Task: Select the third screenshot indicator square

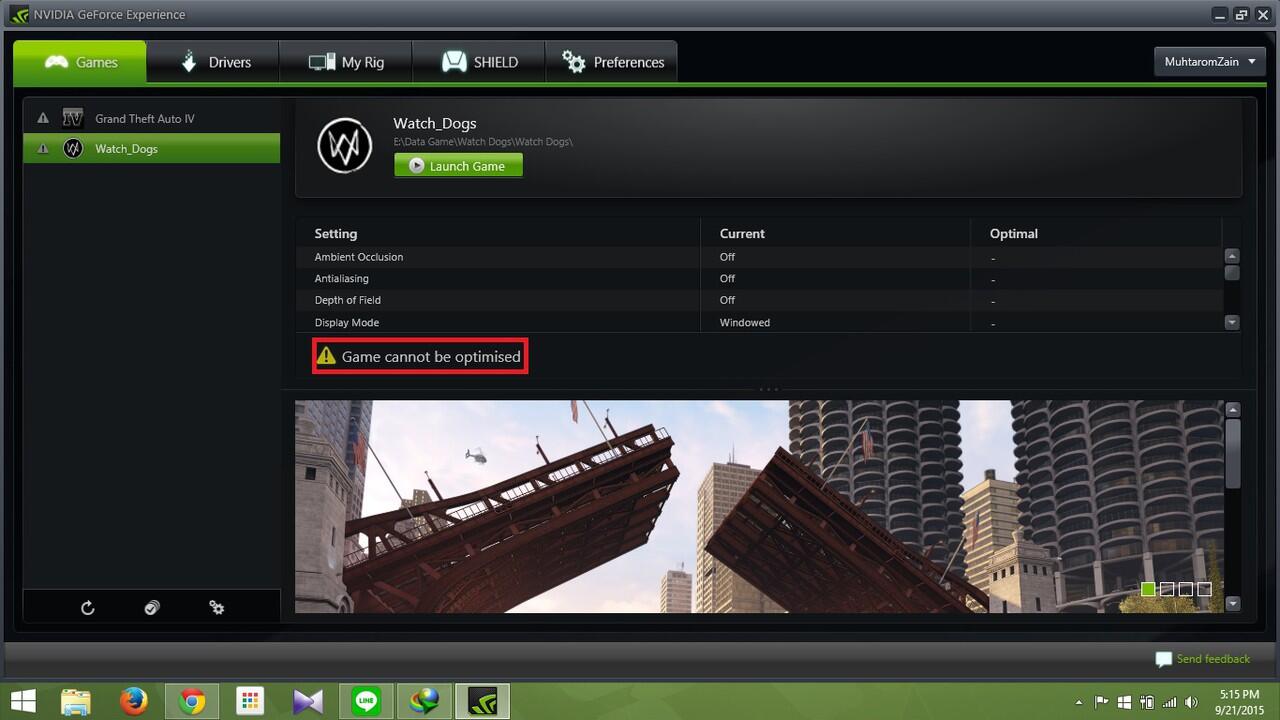Action: point(1186,589)
